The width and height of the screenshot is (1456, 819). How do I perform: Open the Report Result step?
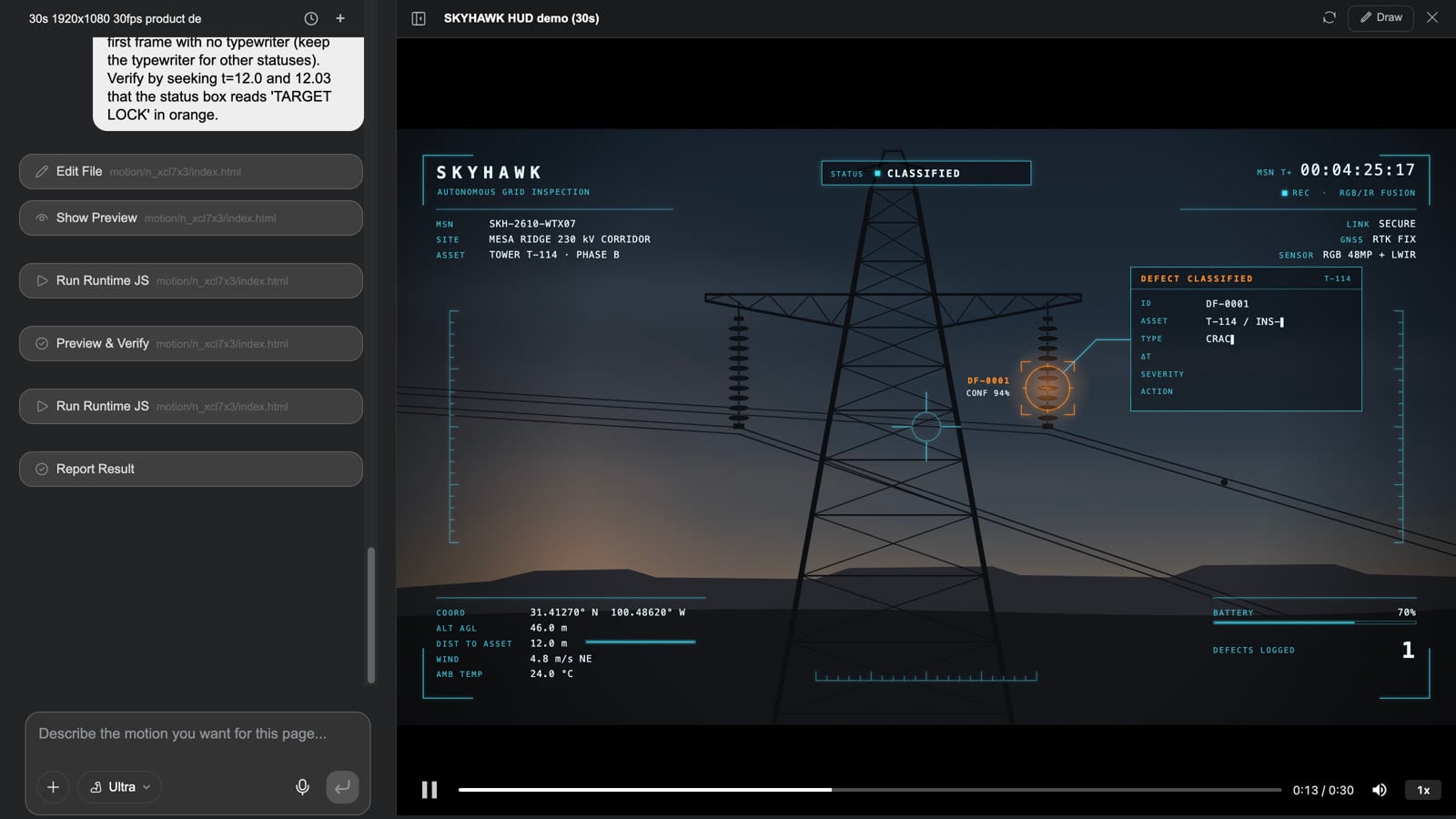click(x=191, y=469)
